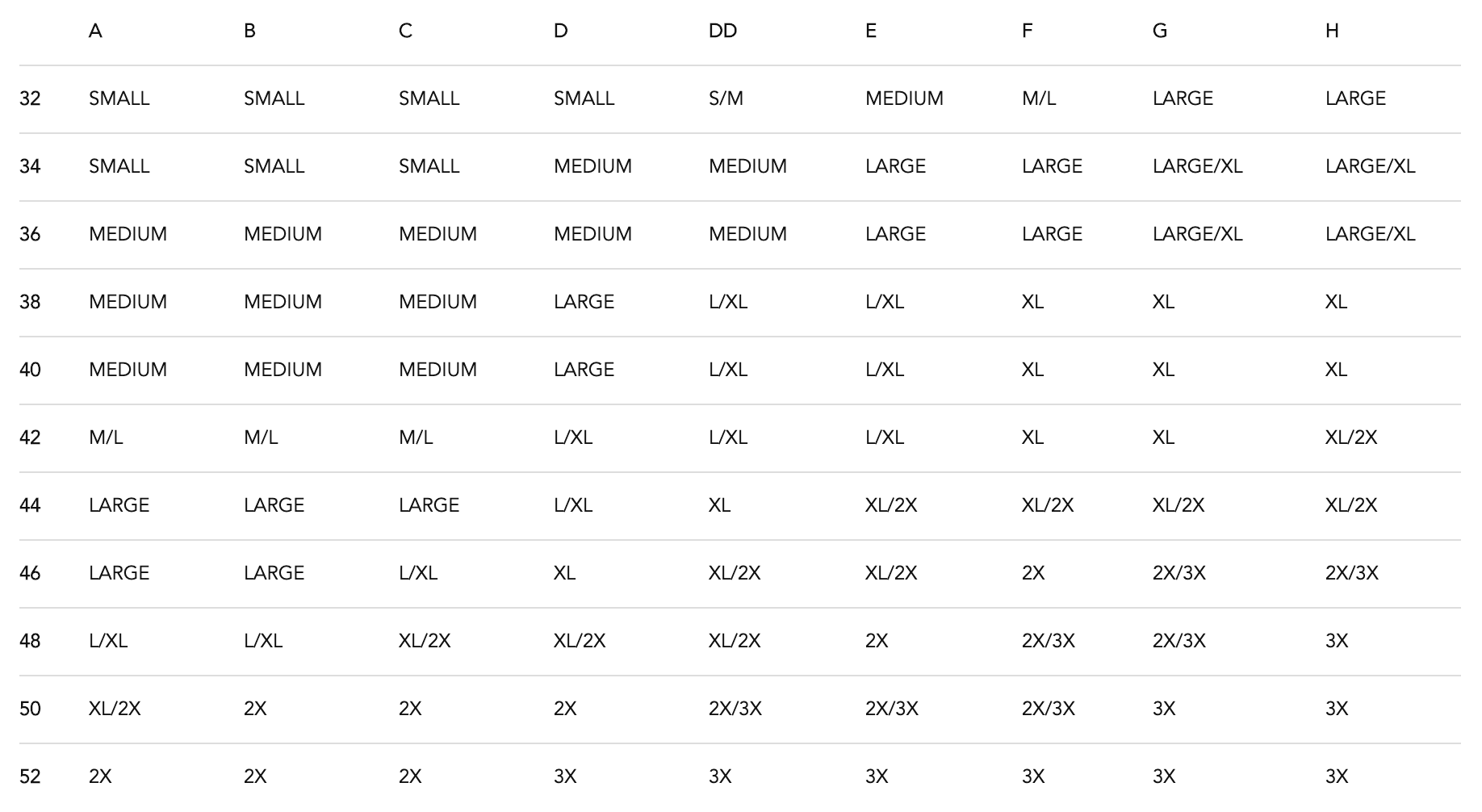Click L/XL in row 46, column C
Screen dimensions: 1482x812
point(418,573)
